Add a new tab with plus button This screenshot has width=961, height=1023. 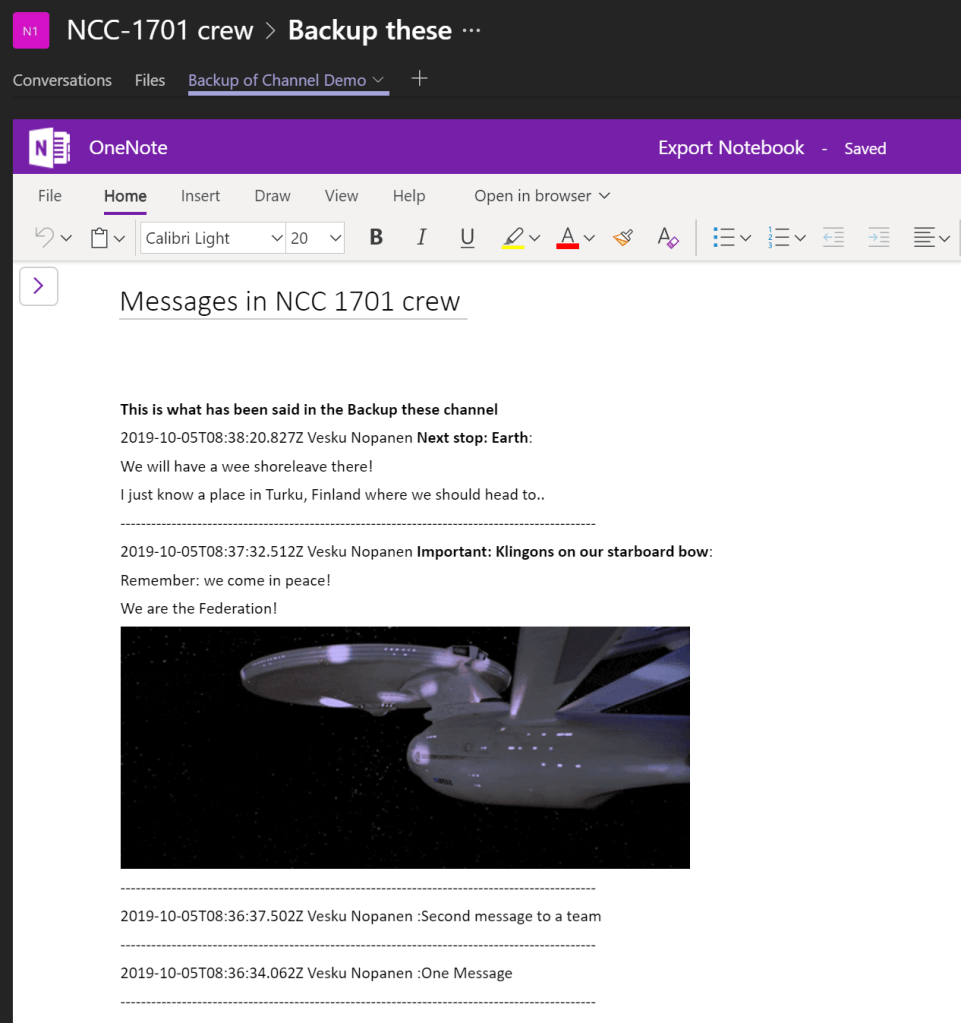[x=420, y=79]
